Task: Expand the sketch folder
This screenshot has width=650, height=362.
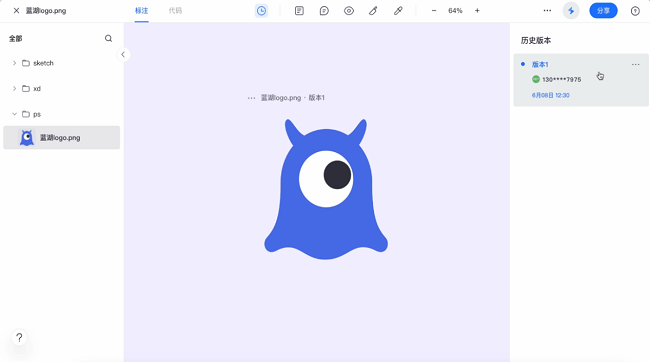Action: point(15,63)
